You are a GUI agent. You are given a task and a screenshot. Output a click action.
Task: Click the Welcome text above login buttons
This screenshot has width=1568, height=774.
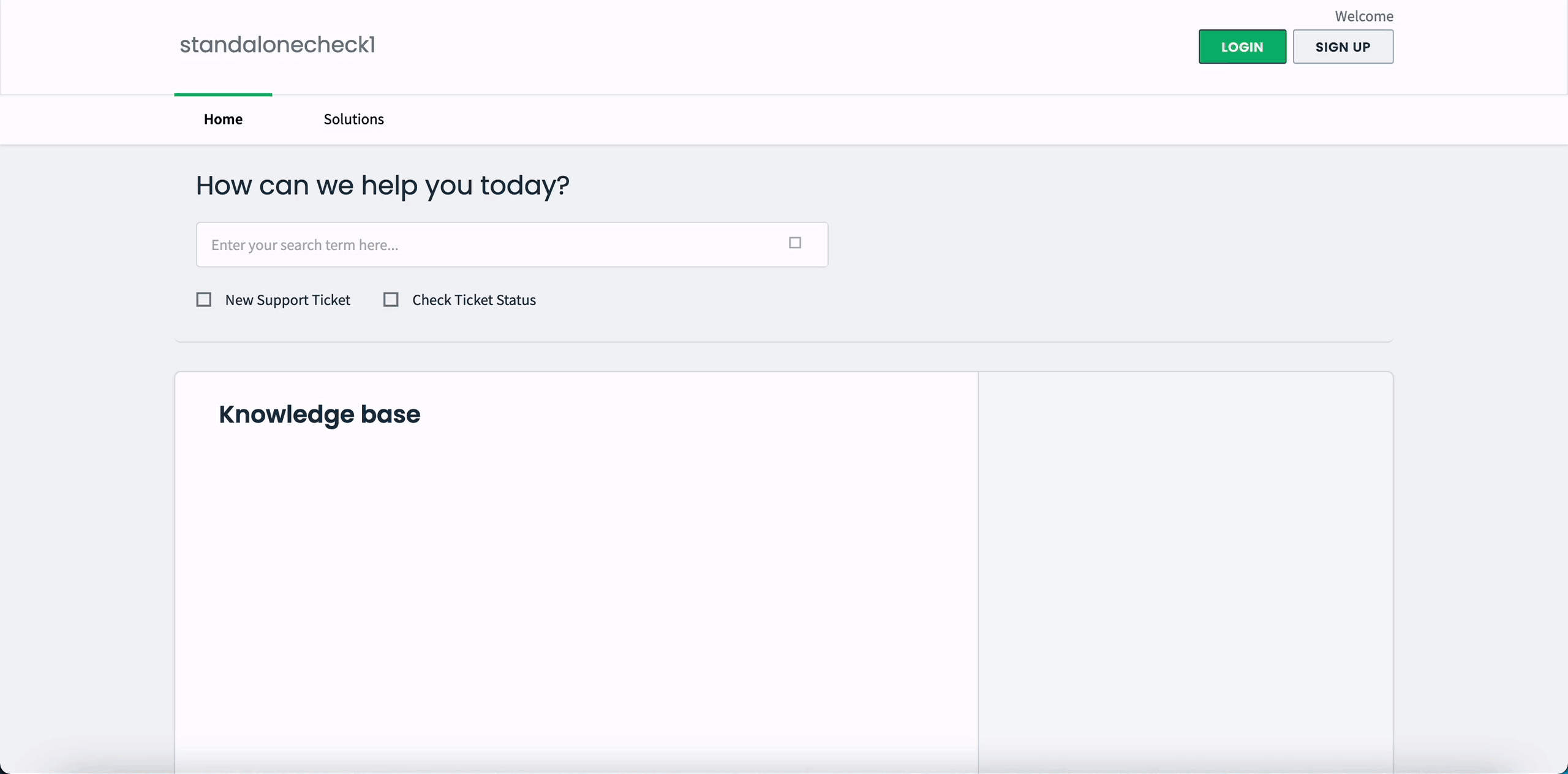click(x=1363, y=17)
